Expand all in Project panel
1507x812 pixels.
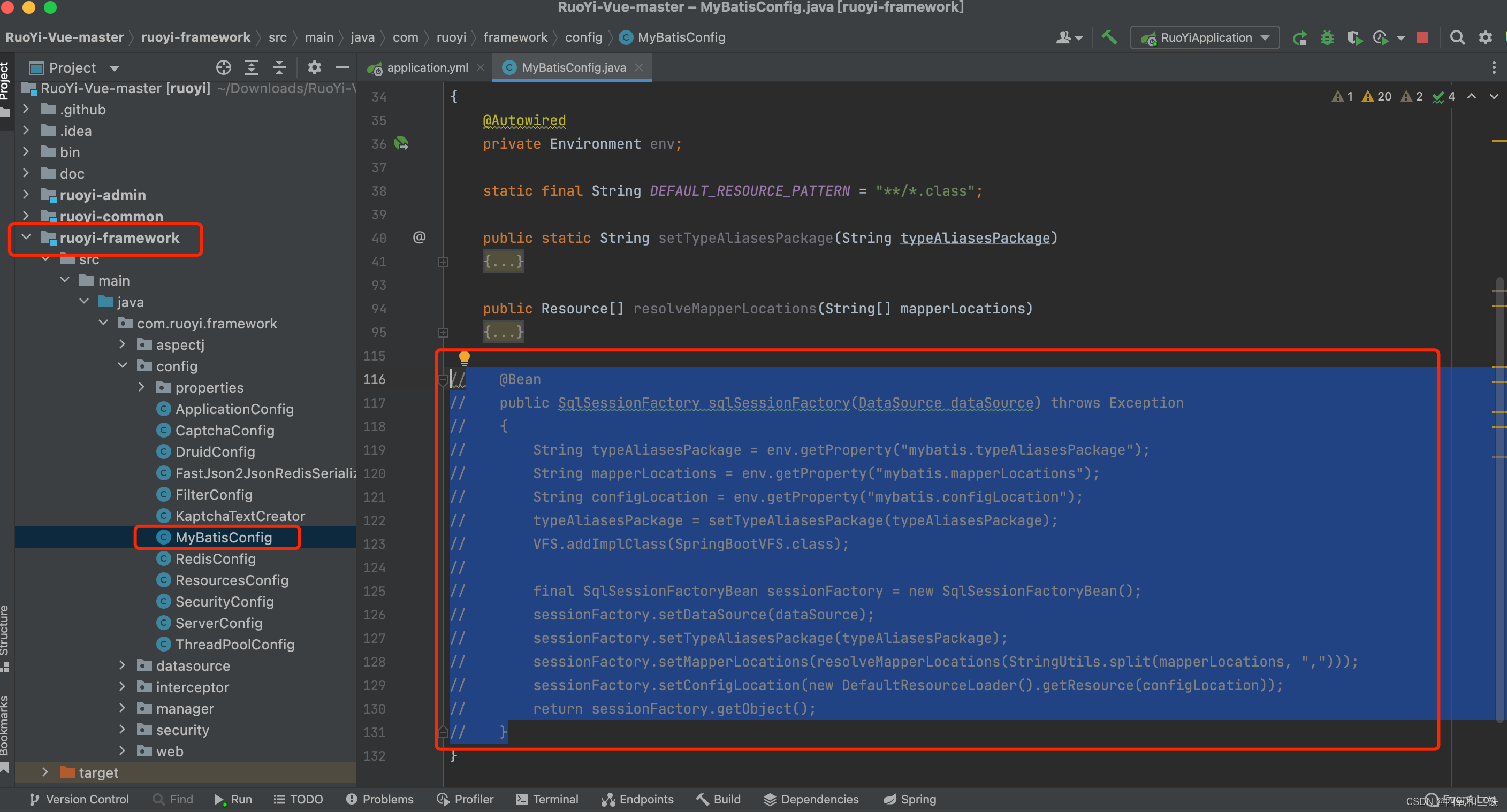251,68
